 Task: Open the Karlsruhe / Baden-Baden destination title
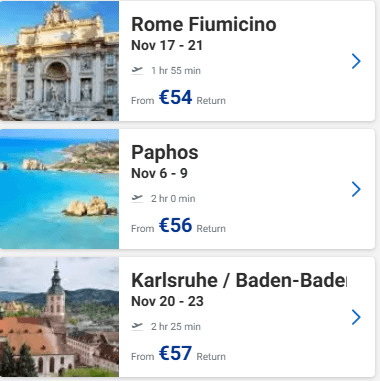coord(239,280)
